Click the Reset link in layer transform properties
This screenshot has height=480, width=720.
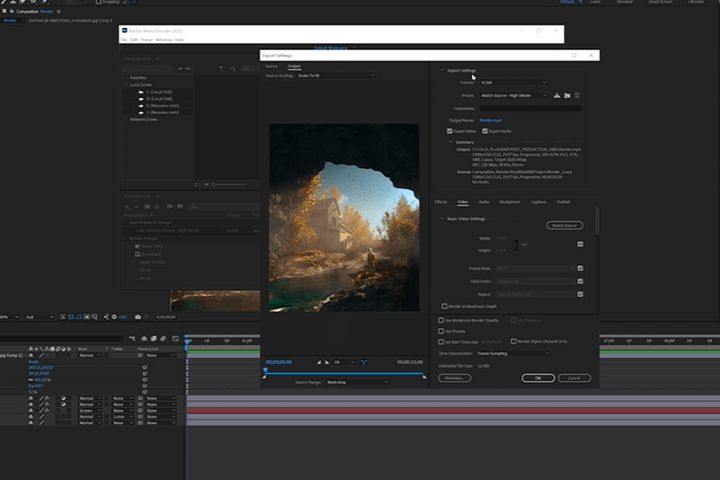34,361
